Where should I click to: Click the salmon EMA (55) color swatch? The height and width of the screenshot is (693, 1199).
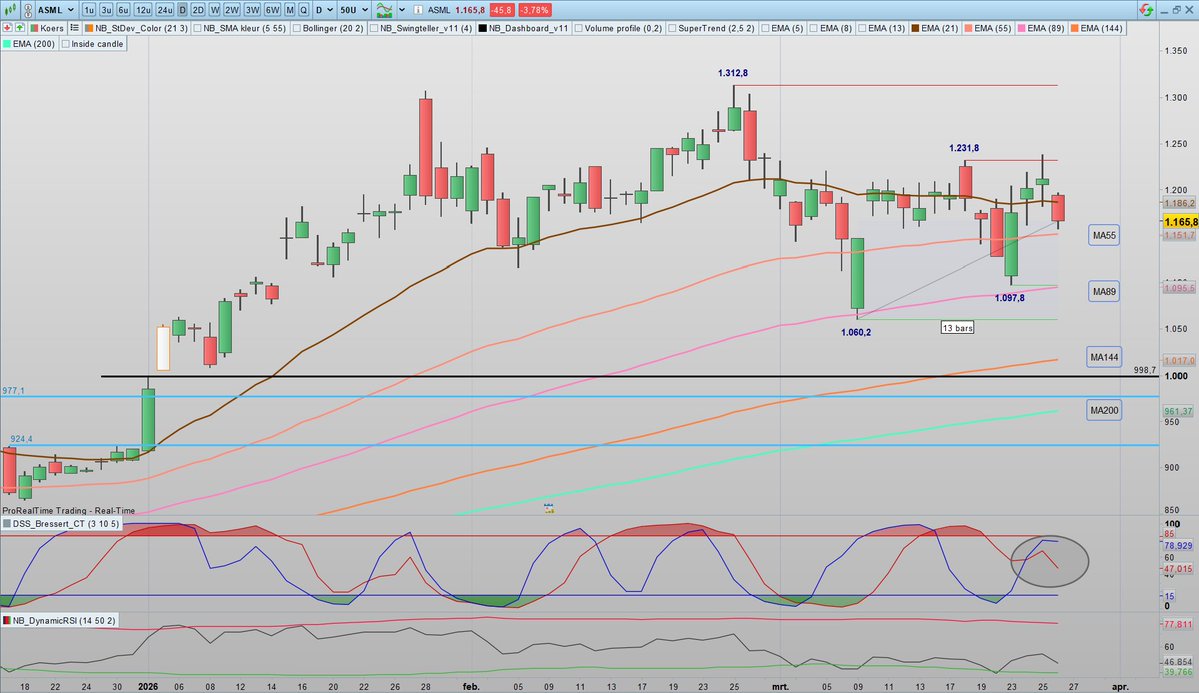pyautogui.click(x=968, y=28)
